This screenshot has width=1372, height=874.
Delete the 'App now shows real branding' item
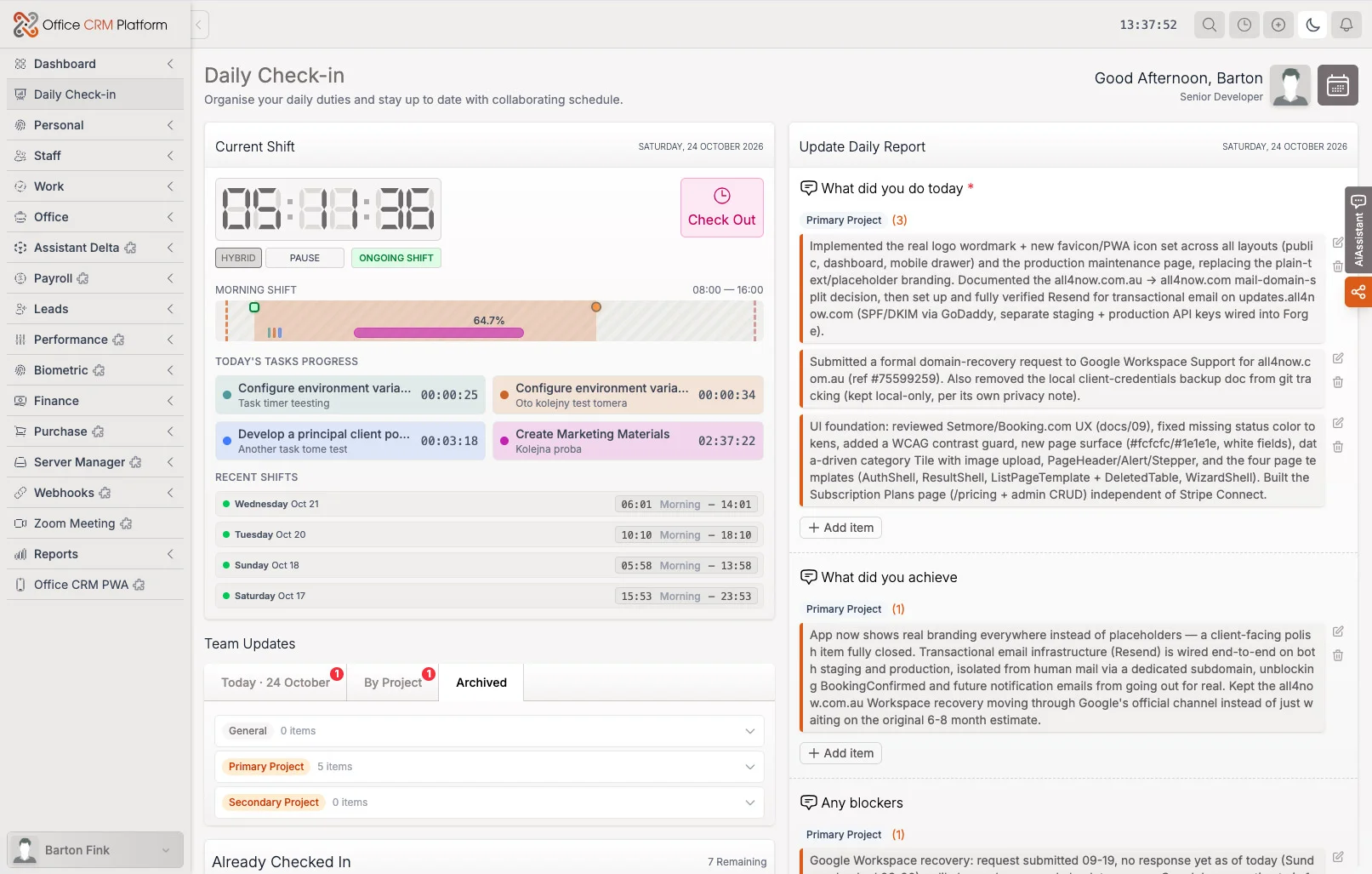(x=1338, y=655)
